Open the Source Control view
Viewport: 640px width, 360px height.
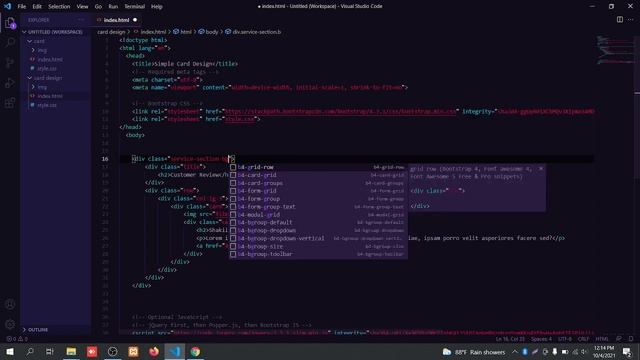coord(10,62)
